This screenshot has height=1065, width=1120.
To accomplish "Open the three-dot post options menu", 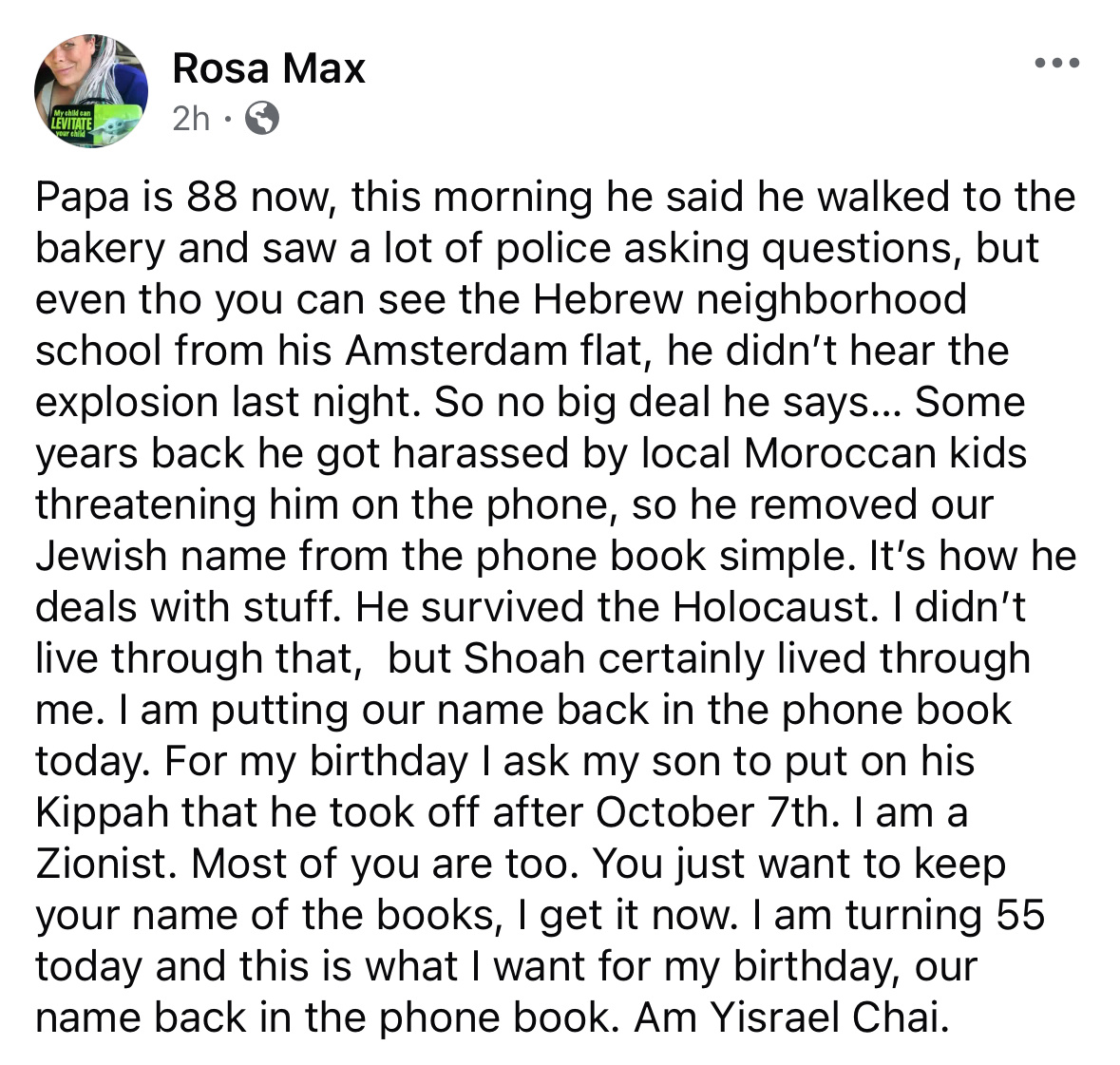I will point(1057,64).
